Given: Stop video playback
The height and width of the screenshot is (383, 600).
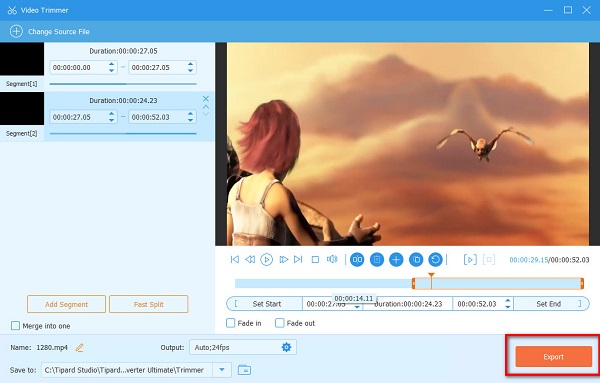Looking at the screenshot, I should coord(315,260).
